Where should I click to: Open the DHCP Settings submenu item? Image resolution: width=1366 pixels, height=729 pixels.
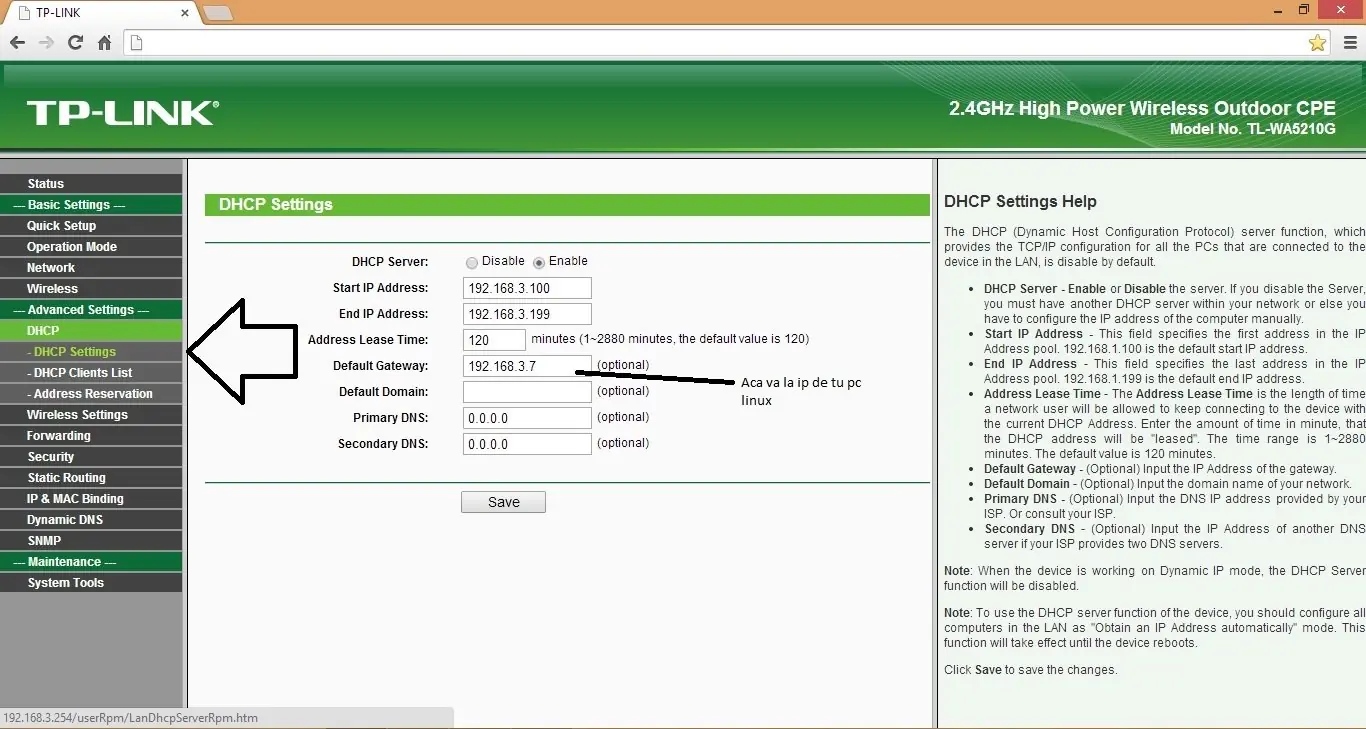[91, 352]
